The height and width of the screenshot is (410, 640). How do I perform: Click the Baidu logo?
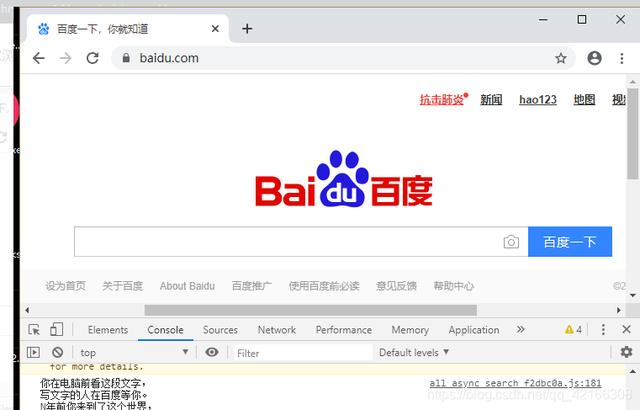pyautogui.click(x=344, y=179)
